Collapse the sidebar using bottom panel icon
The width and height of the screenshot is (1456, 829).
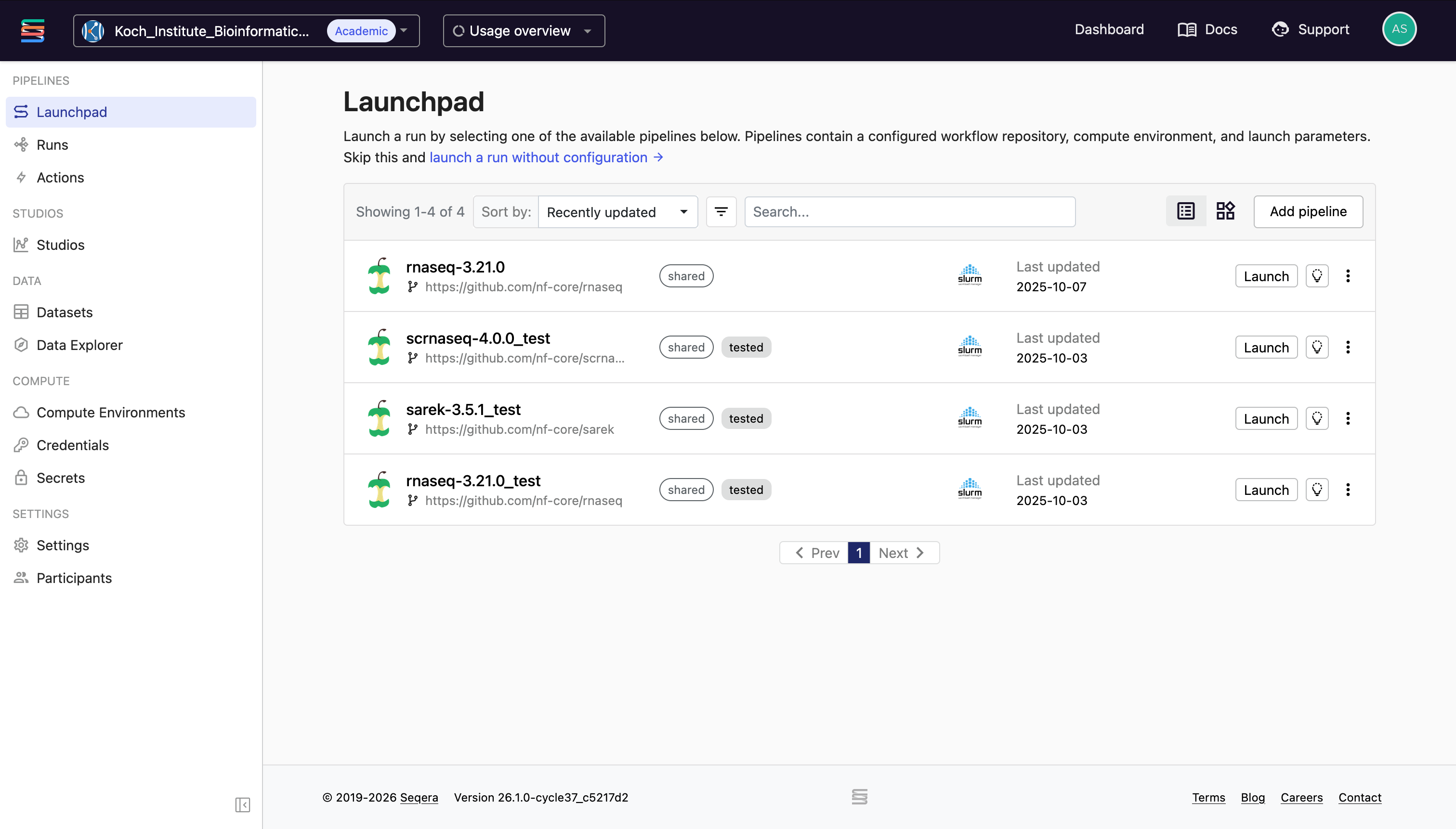pyautogui.click(x=242, y=804)
